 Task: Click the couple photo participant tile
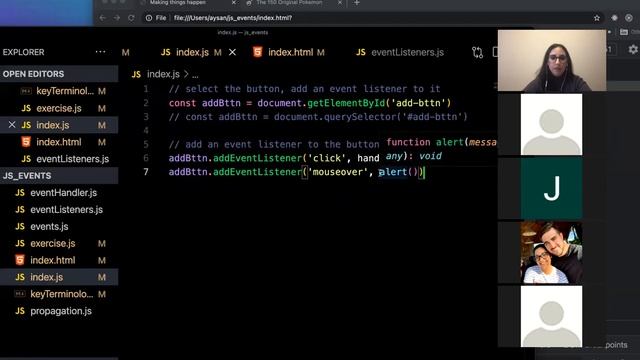coord(551,253)
